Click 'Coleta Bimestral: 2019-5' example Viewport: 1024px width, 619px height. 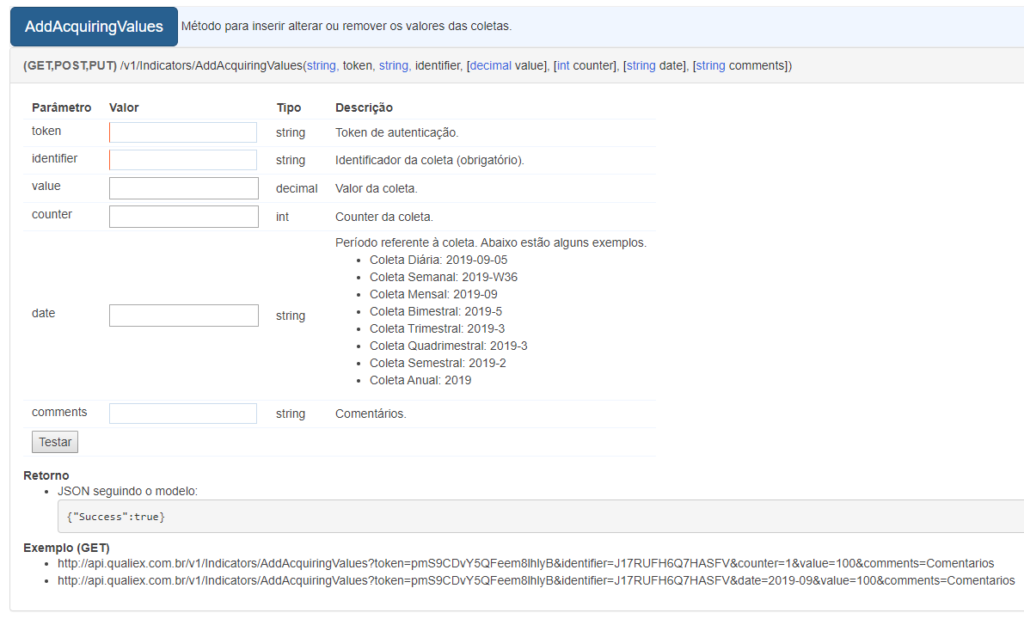tap(436, 311)
